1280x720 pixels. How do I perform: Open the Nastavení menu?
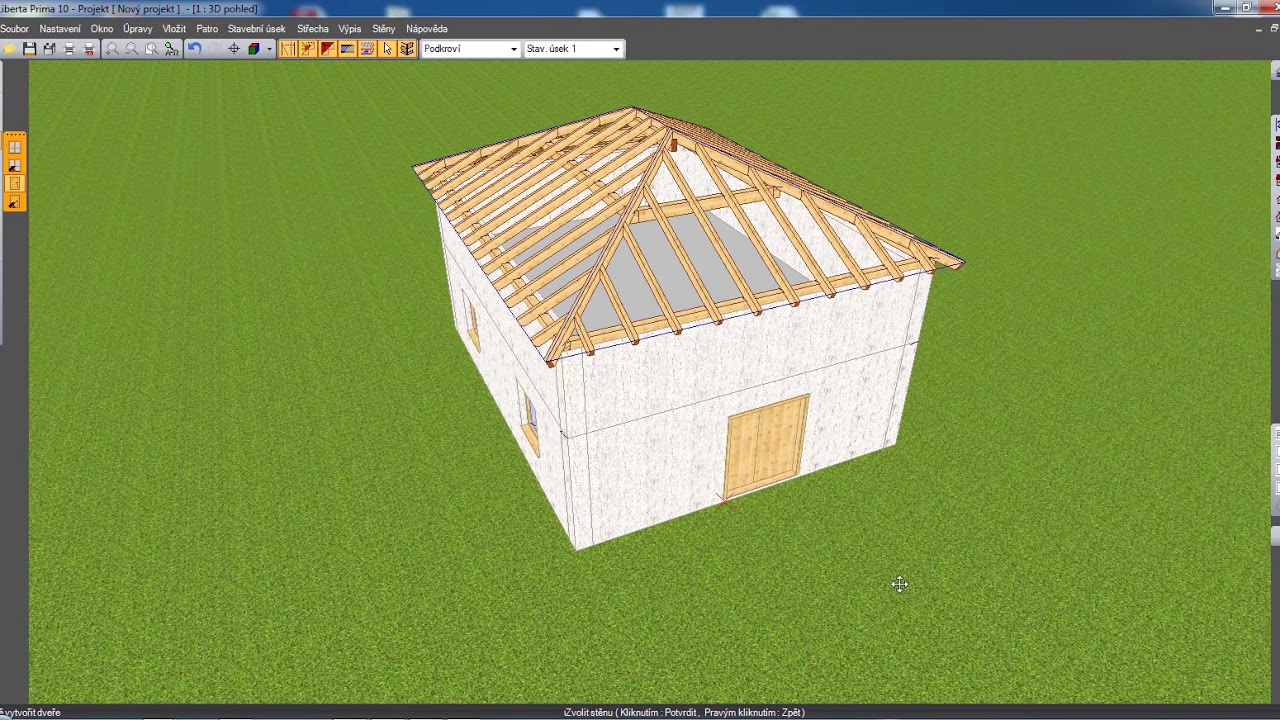(x=60, y=29)
